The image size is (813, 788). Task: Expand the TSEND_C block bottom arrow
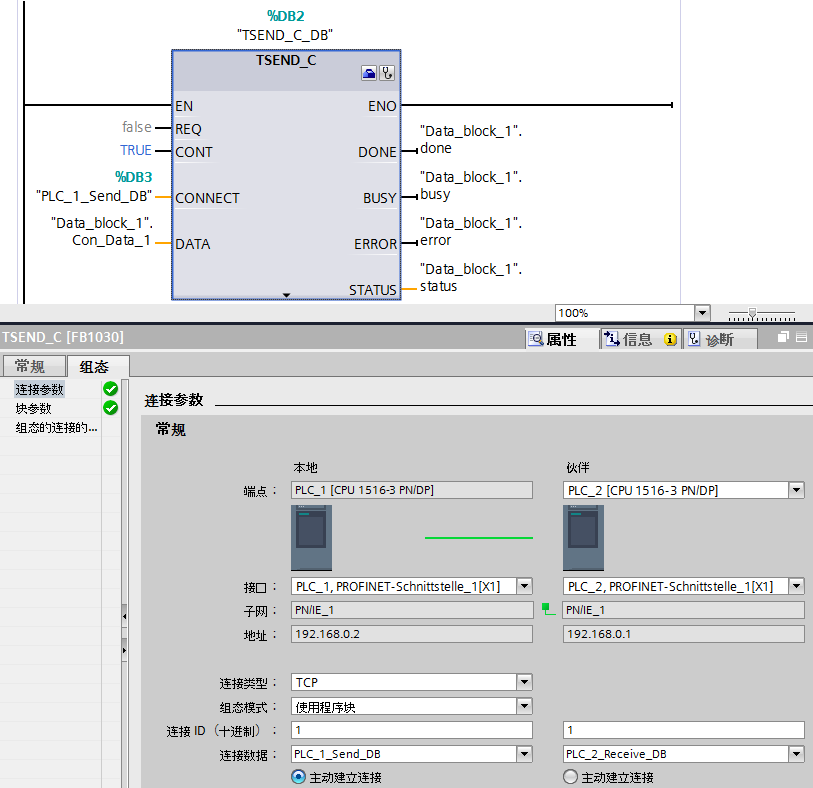286,295
